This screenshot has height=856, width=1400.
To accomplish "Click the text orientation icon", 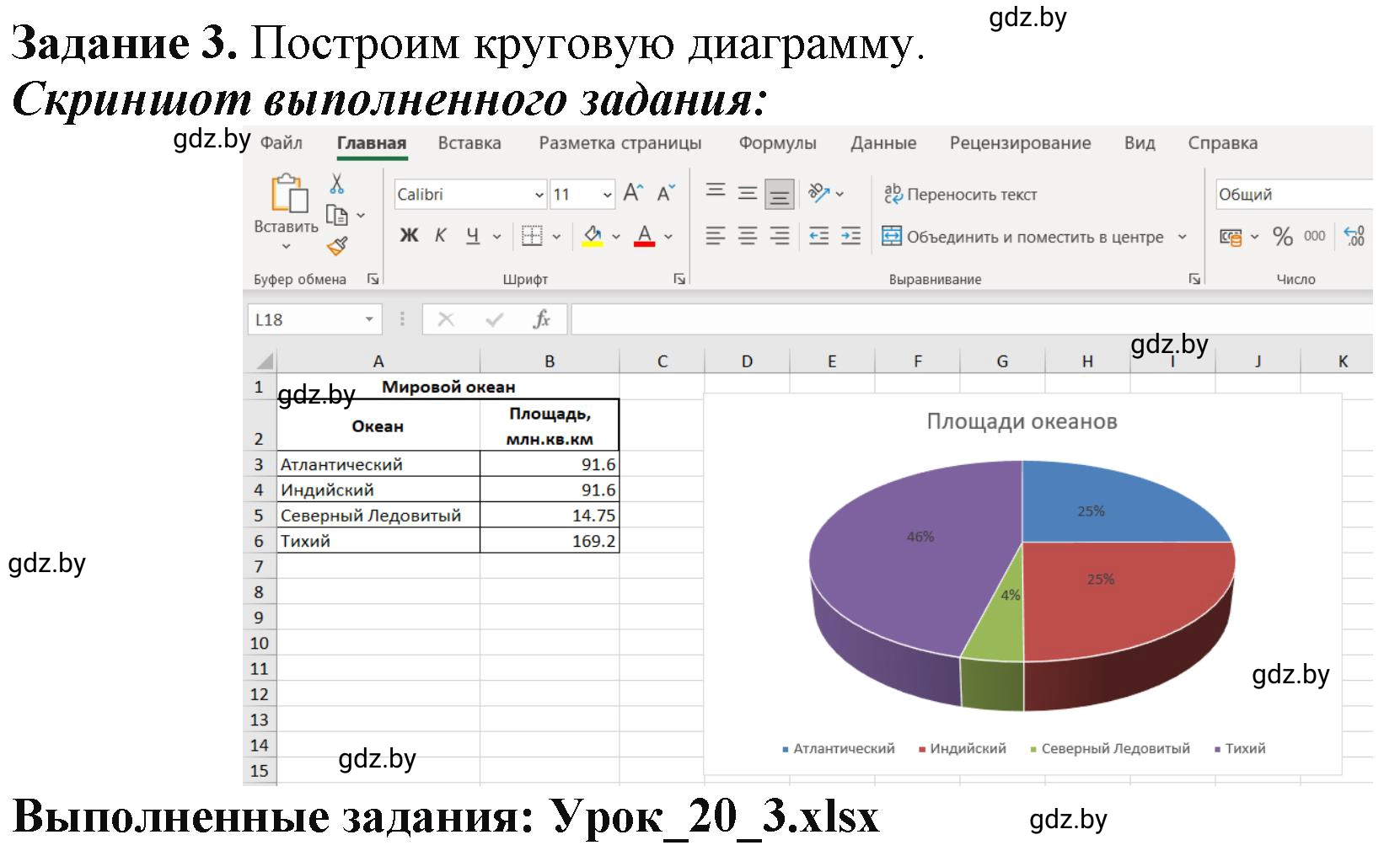I will click(x=818, y=194).
